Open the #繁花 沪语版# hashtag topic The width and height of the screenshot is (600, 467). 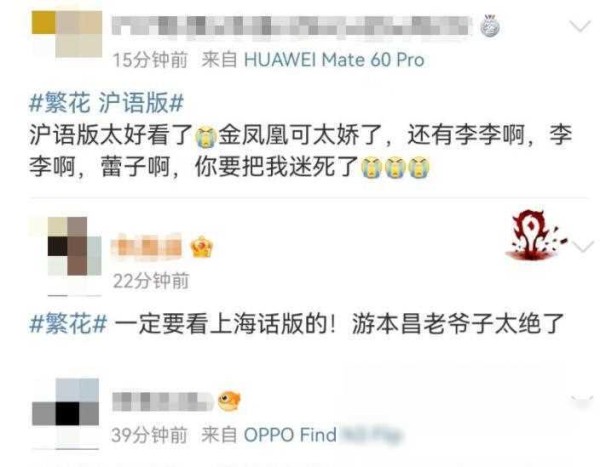(x=106, y=103)
